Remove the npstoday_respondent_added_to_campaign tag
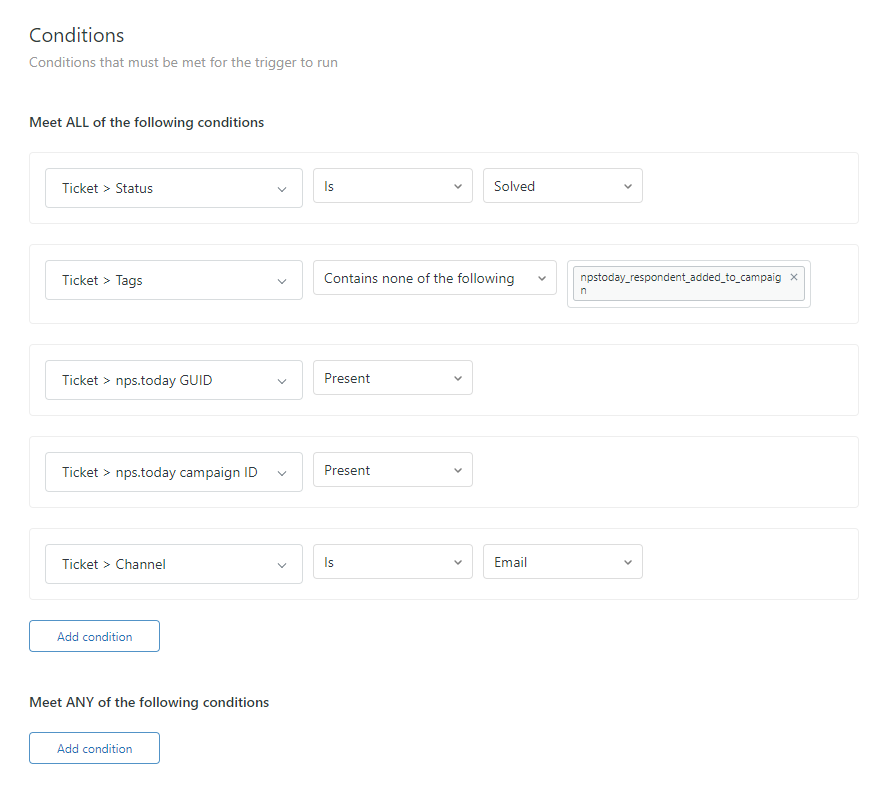 coord(794,277)
